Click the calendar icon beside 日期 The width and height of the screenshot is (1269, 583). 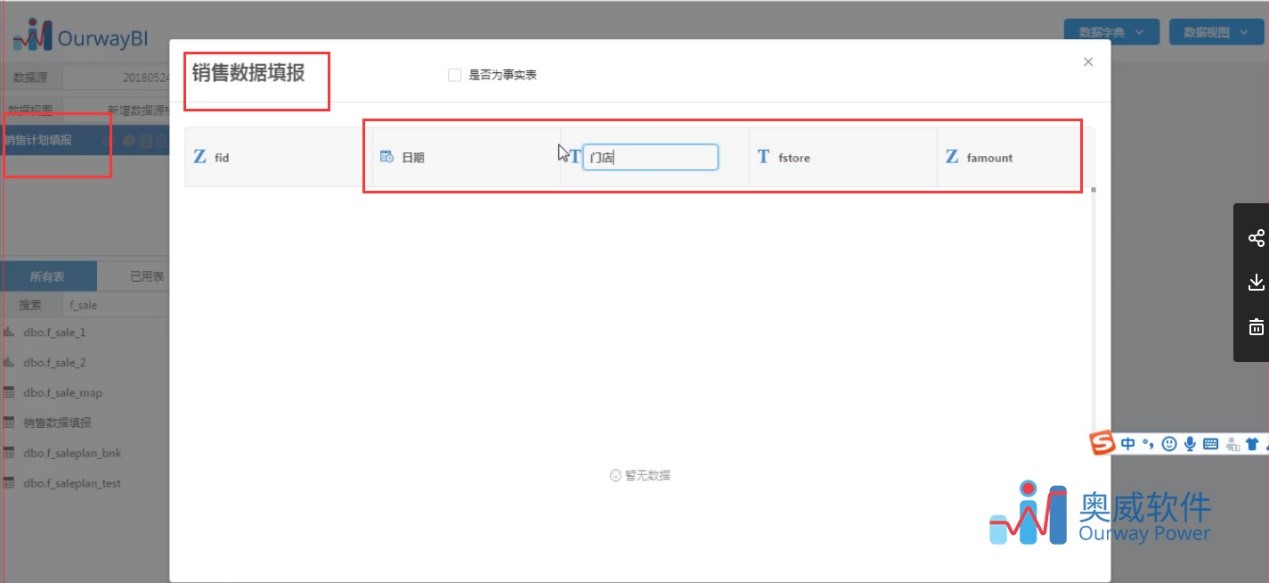pyautogui.click(x=387, y=157)
